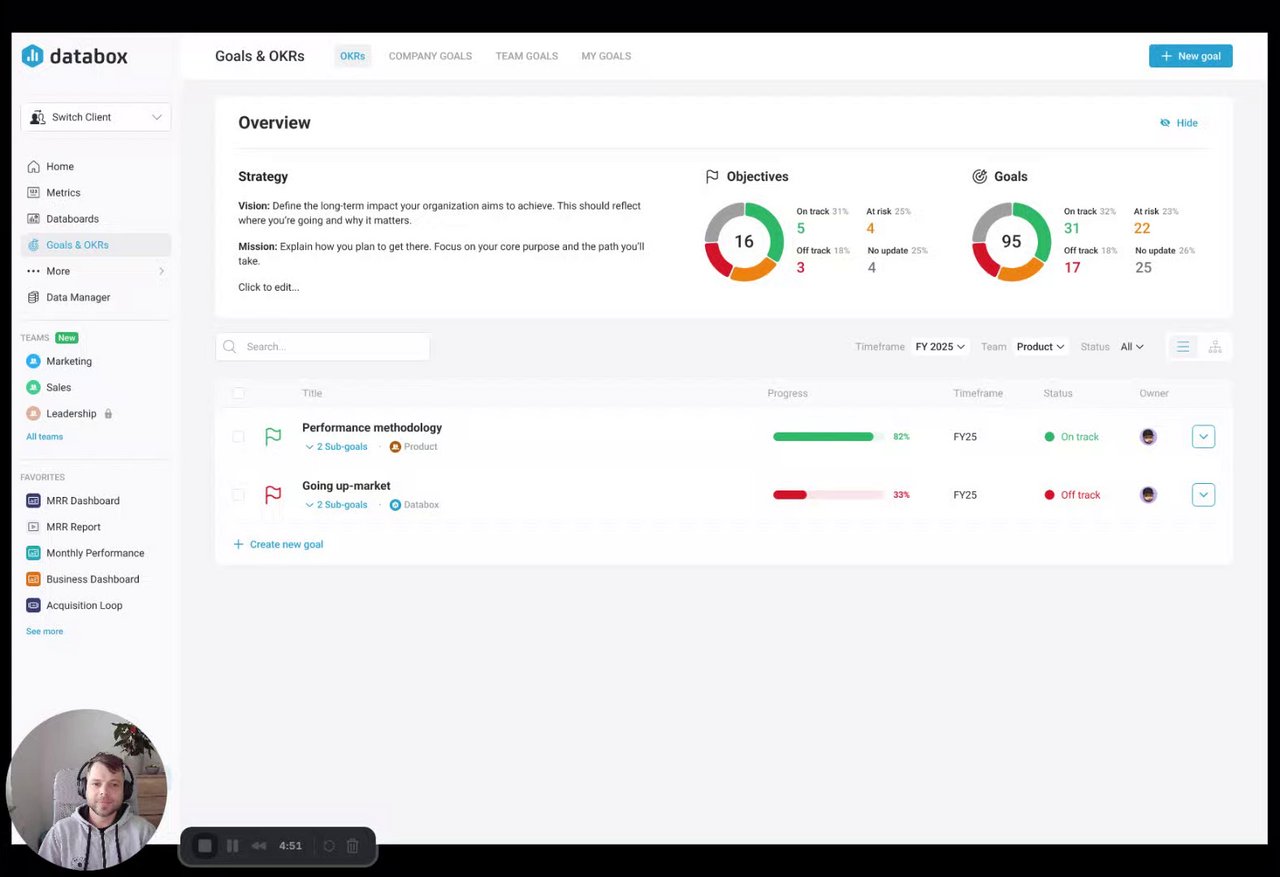Expand 2 Sub-goals under Performance methodology

[336, 447]
